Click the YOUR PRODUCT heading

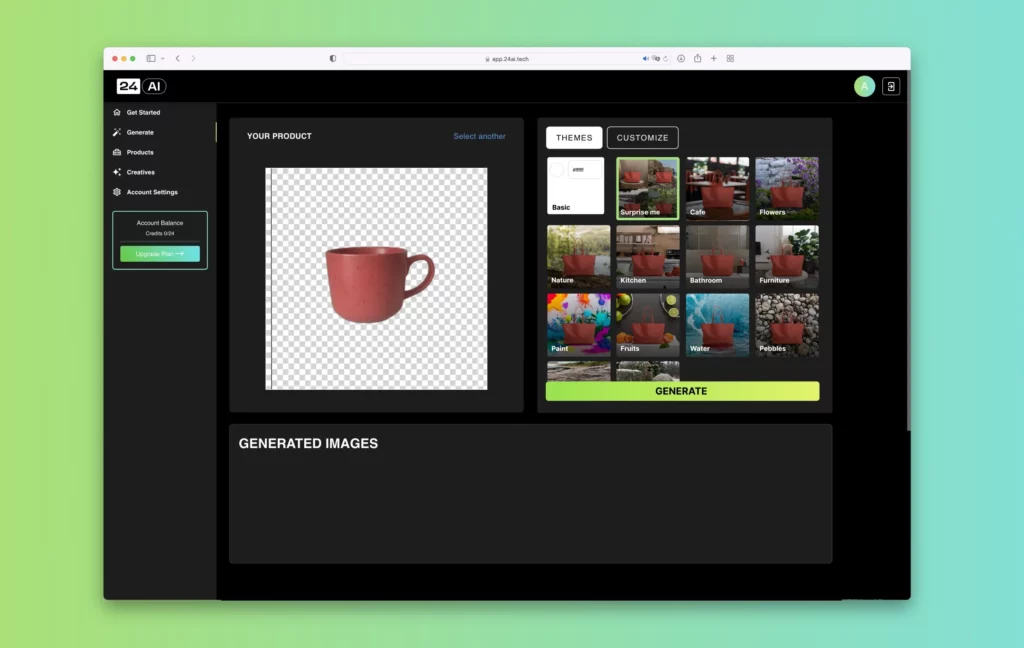click(279, 137)
